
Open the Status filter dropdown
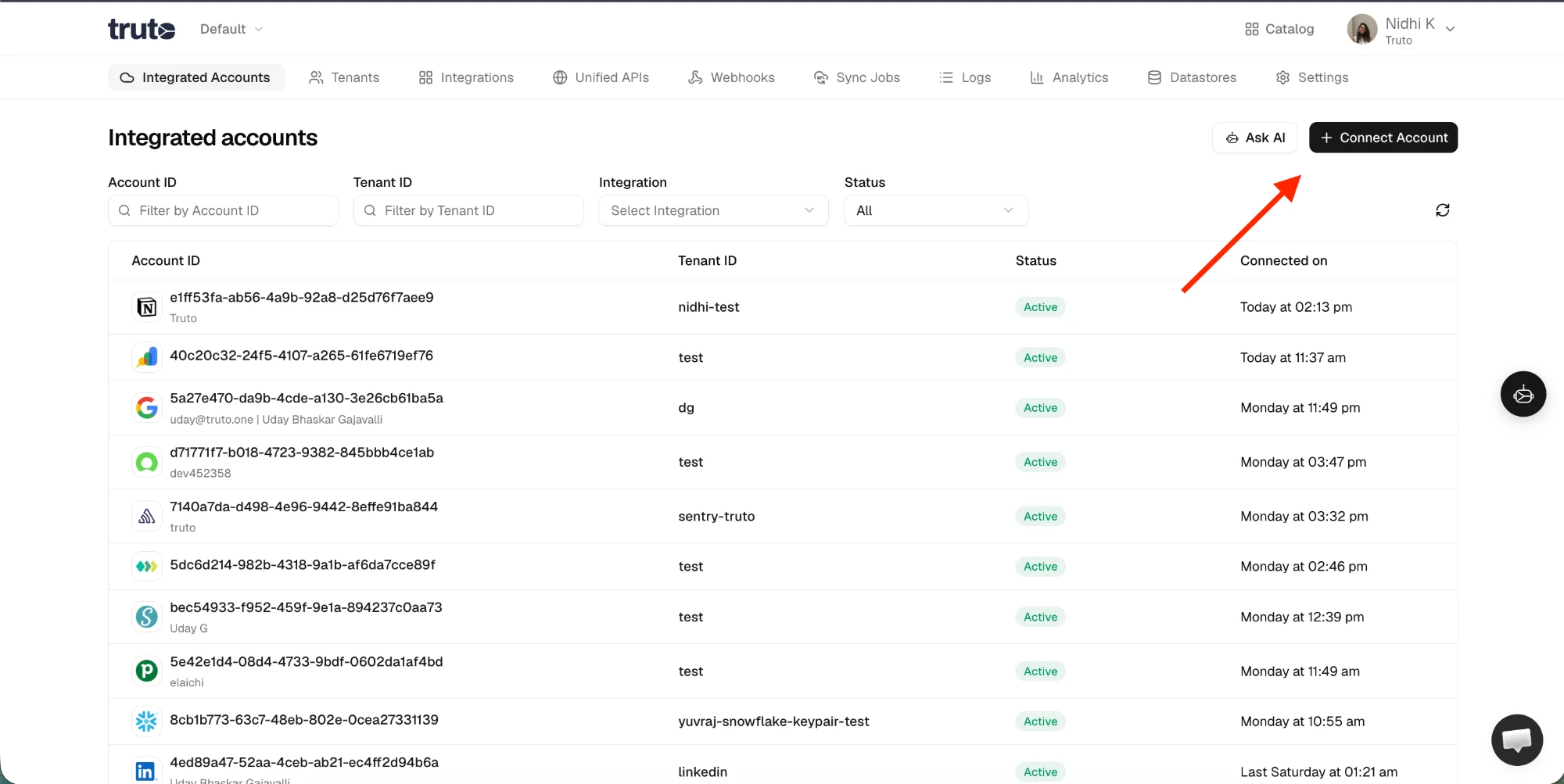point(936,210)
